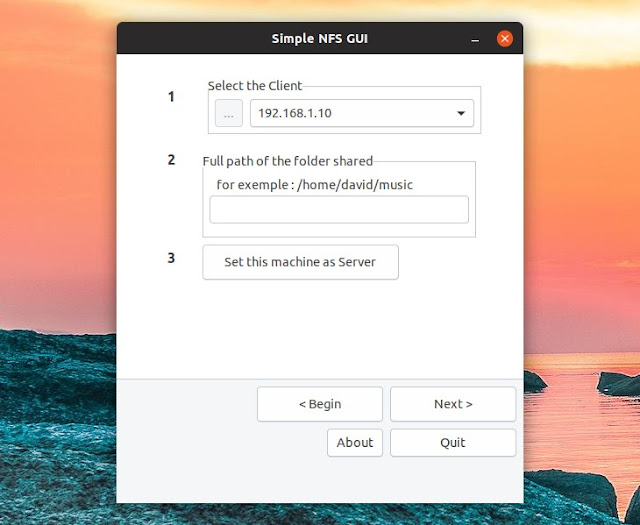Click the "Select the Client" group label
Image resolution: width=640 pixels, height=525 pixels.
[255, 86]
